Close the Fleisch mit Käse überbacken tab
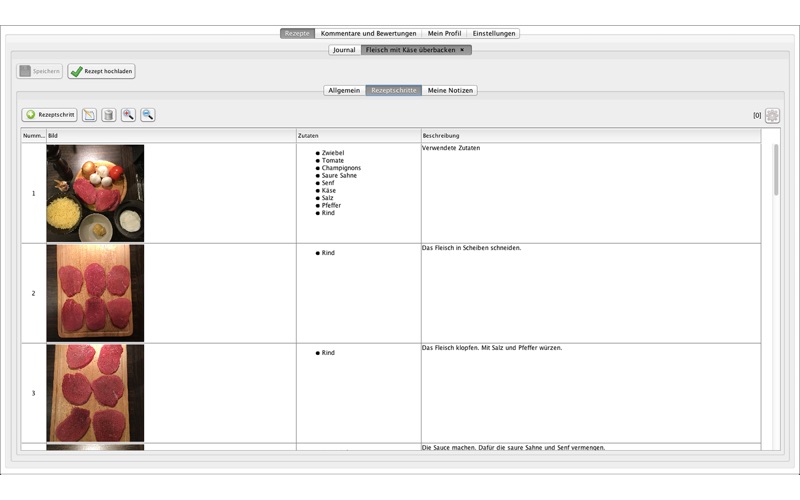 pyautogui.click(x=462, y=50)
